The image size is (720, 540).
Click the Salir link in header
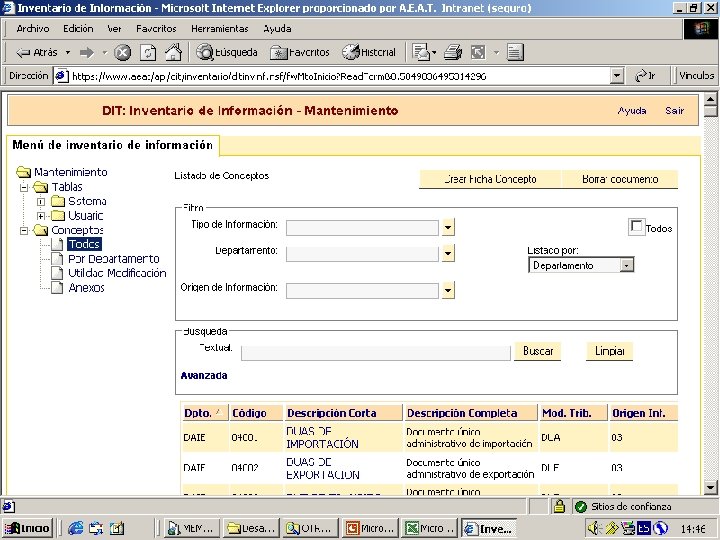pos(675,111)
